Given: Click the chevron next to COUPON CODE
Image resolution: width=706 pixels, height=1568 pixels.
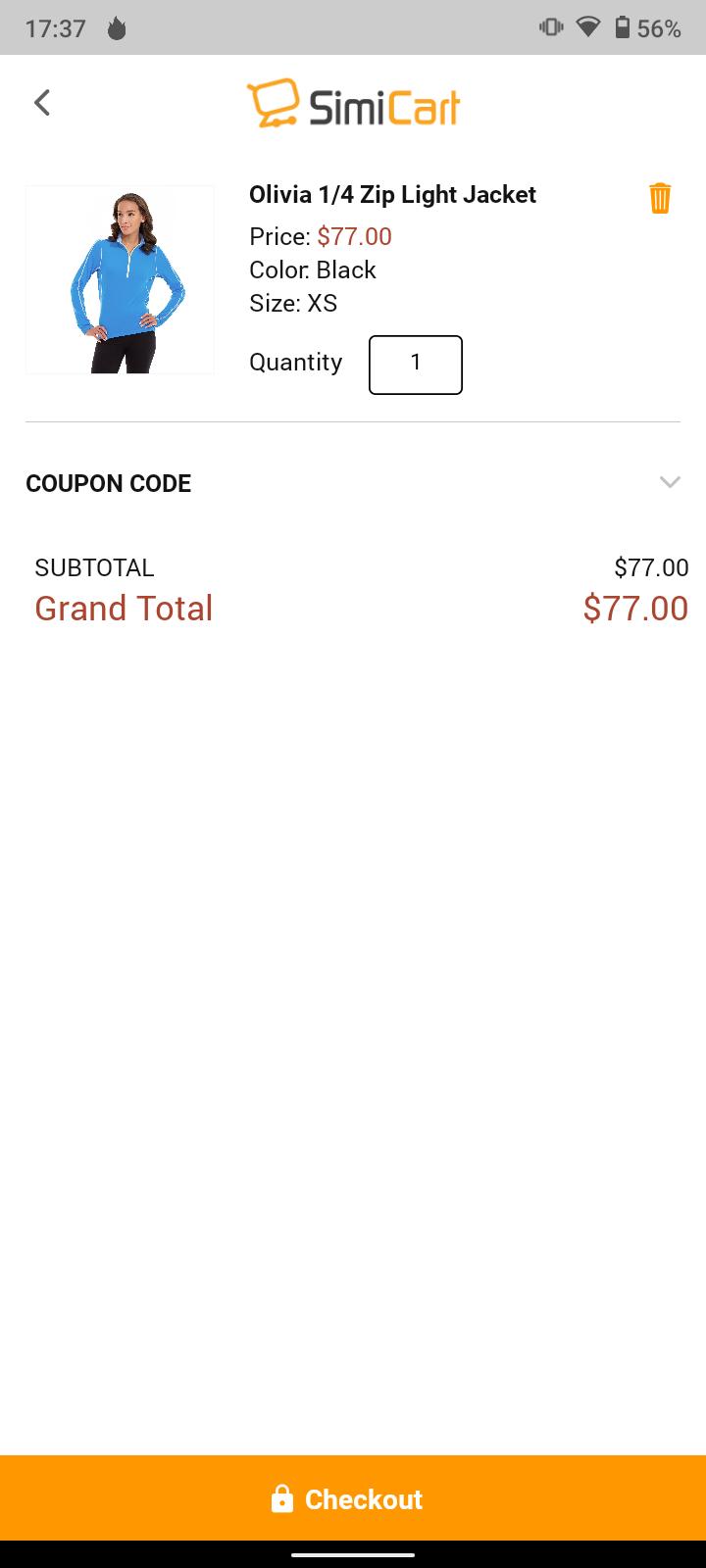Looking at the screenshot, I should 670,482.
